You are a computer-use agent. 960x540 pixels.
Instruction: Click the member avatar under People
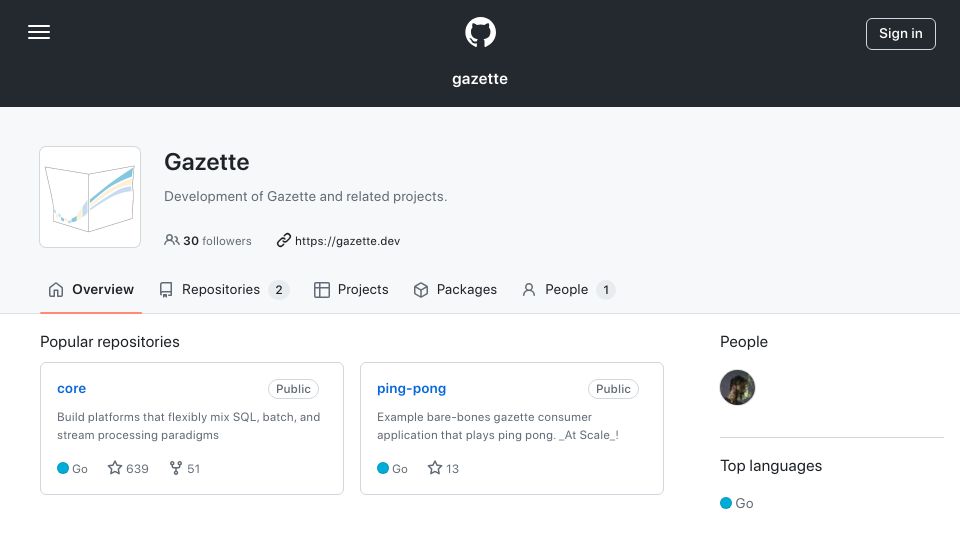tap(737, 388)
